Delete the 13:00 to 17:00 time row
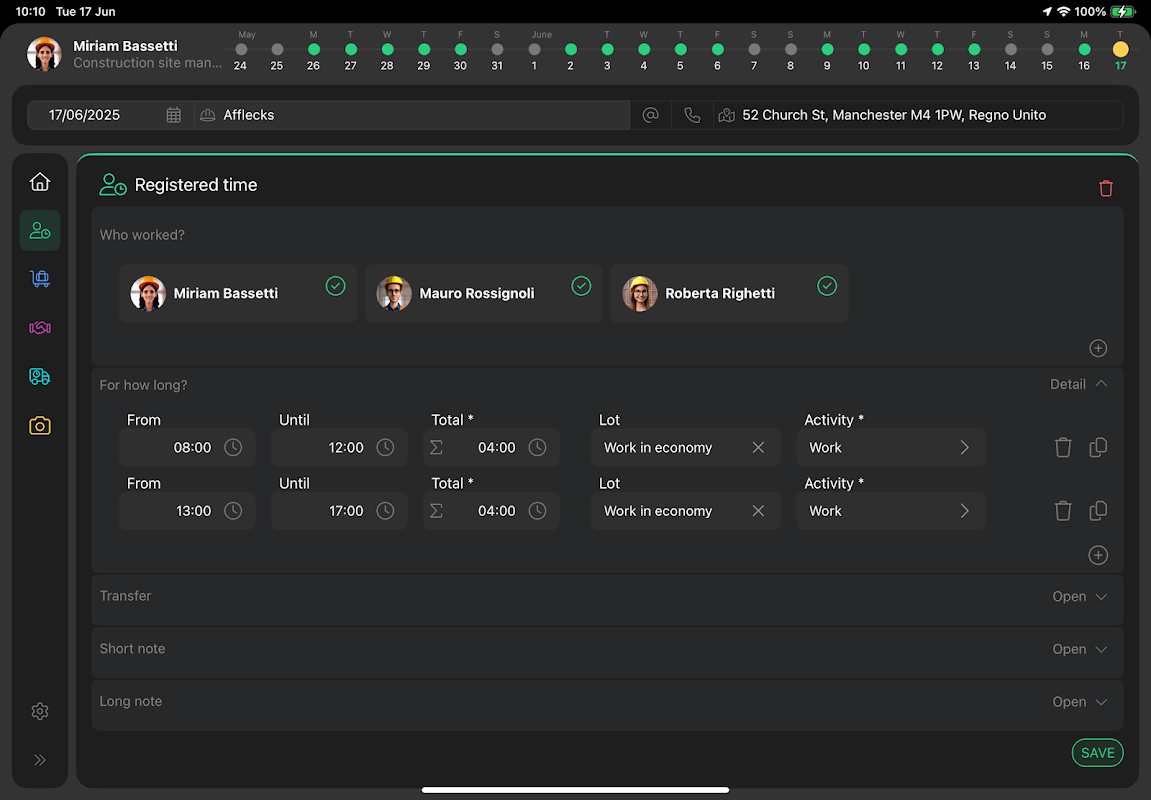 (x=1062, y=511)
